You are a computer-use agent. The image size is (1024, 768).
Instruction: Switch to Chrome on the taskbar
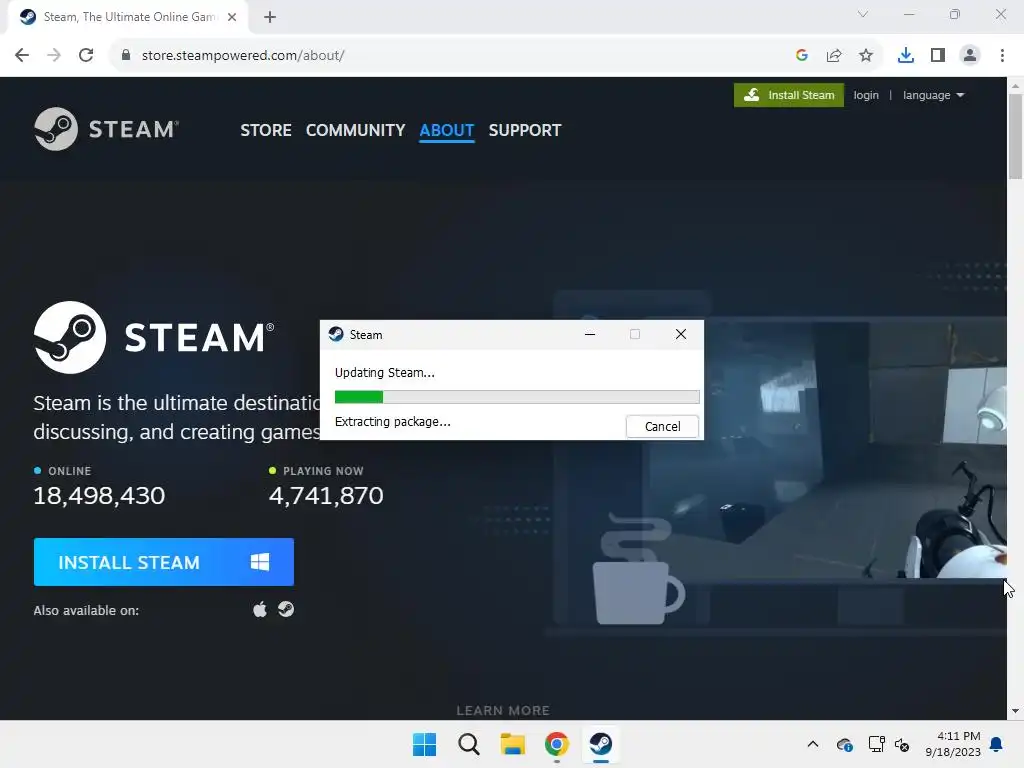coord(556,744)
